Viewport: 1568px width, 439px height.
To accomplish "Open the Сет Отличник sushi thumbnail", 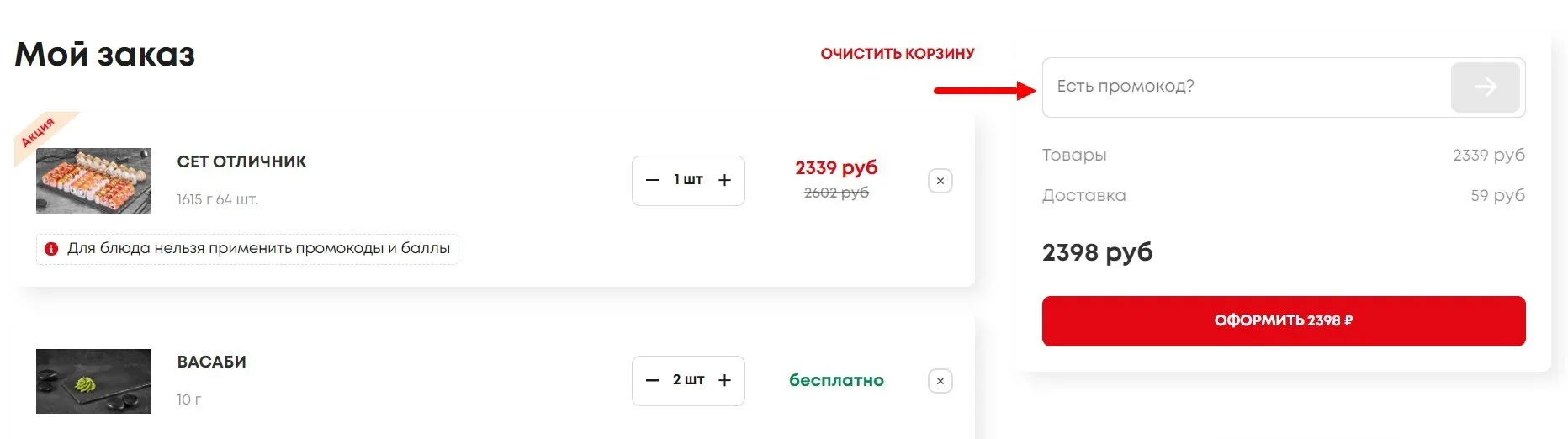I will (x=93, y=181).
